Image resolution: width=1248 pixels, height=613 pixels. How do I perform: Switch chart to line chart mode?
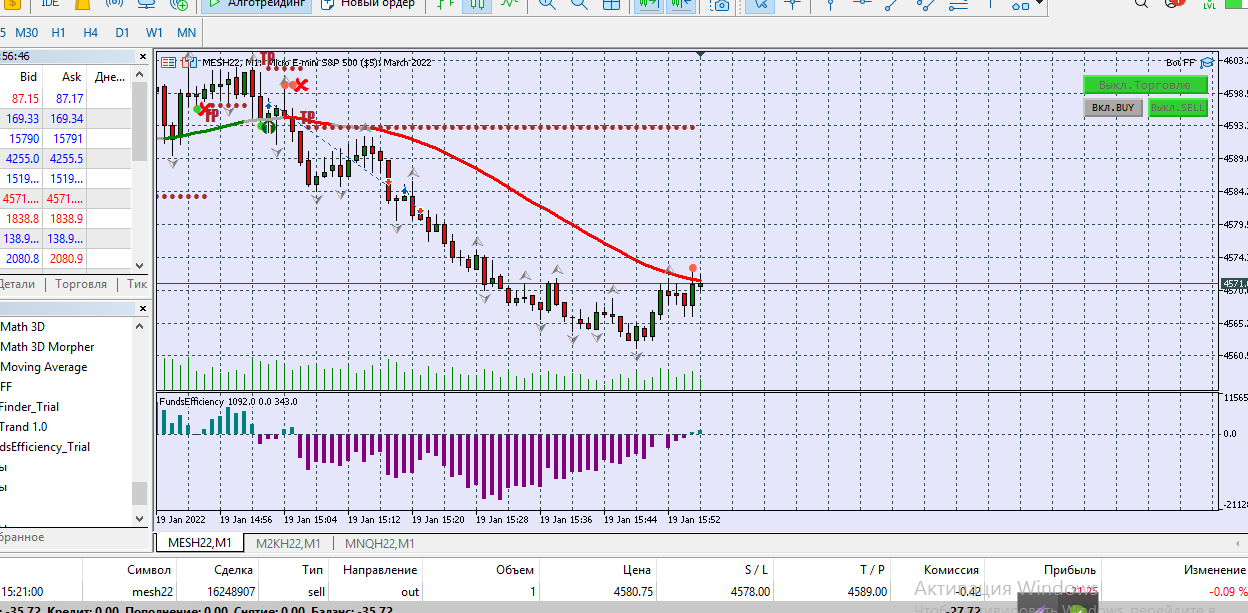tap(509, 6)
